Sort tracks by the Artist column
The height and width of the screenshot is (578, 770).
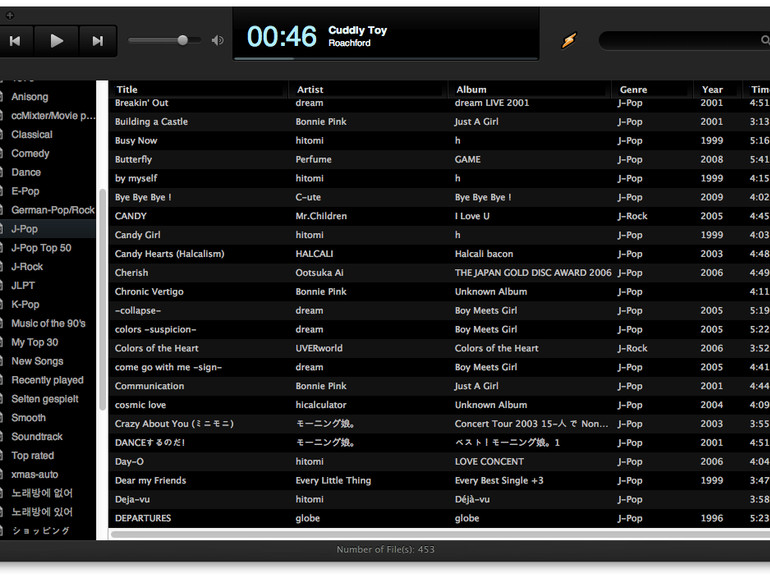(368, 89)
